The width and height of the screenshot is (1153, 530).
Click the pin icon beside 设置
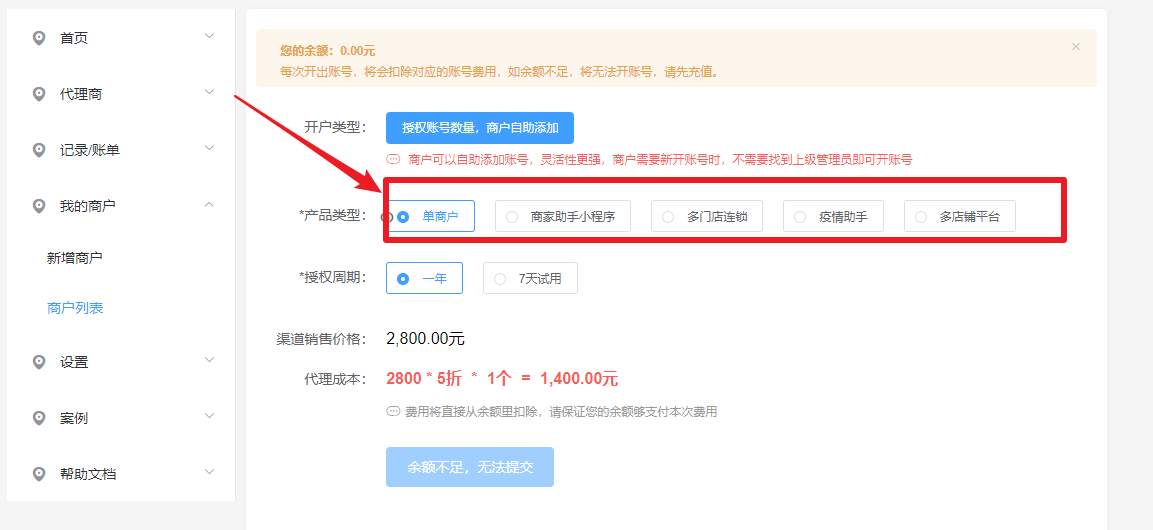click(40, 362)
